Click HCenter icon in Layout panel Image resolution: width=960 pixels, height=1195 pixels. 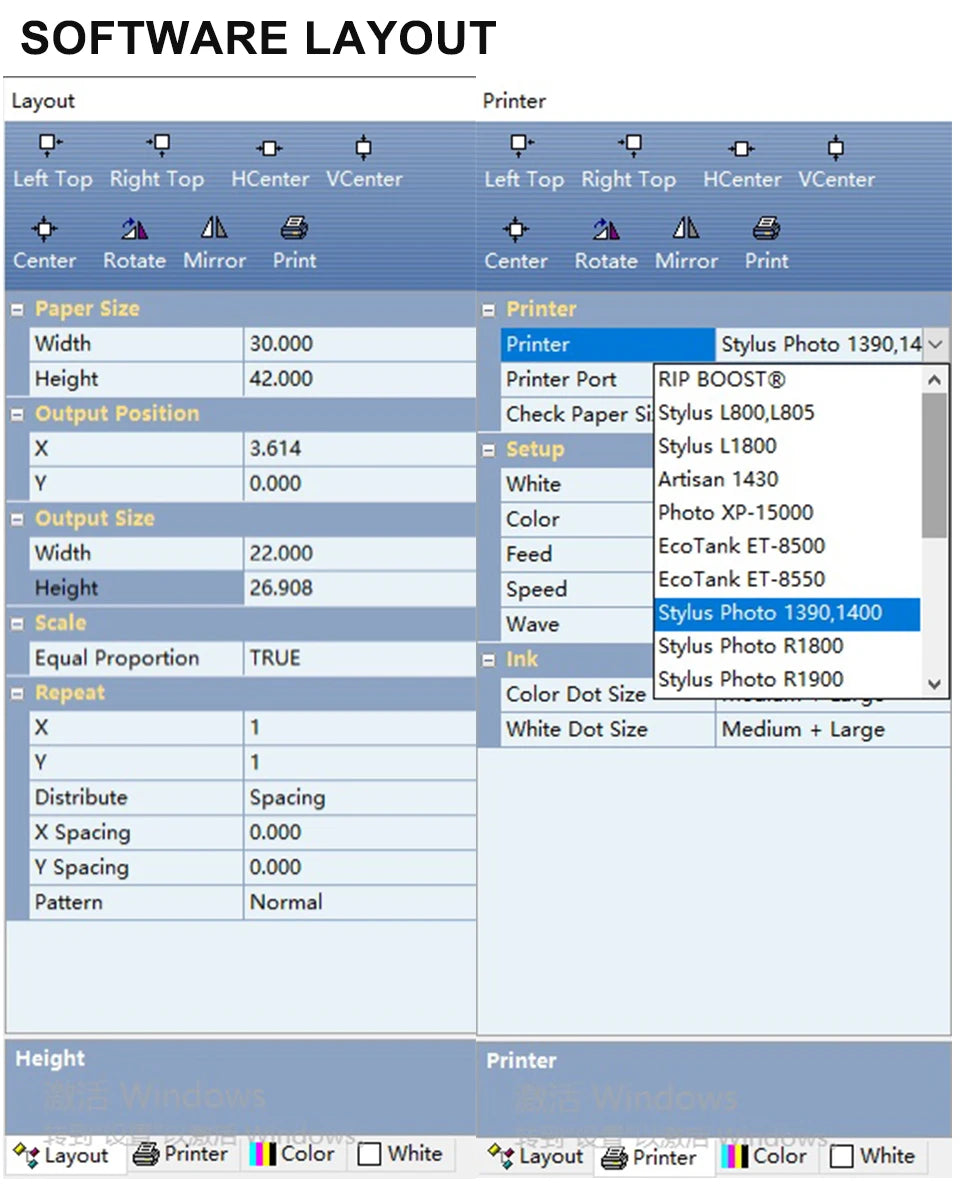click(x=269, y=148)
